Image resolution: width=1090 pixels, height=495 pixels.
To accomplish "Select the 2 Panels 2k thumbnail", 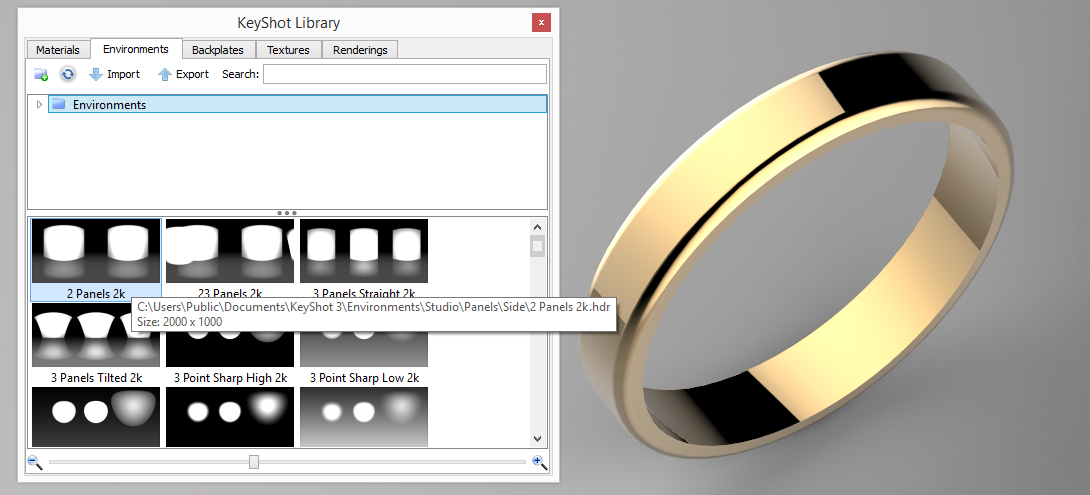I will pos(96,251).
